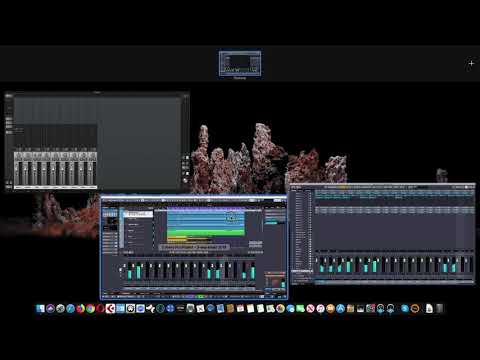Add a new desktop with plus button

point(471,63)
